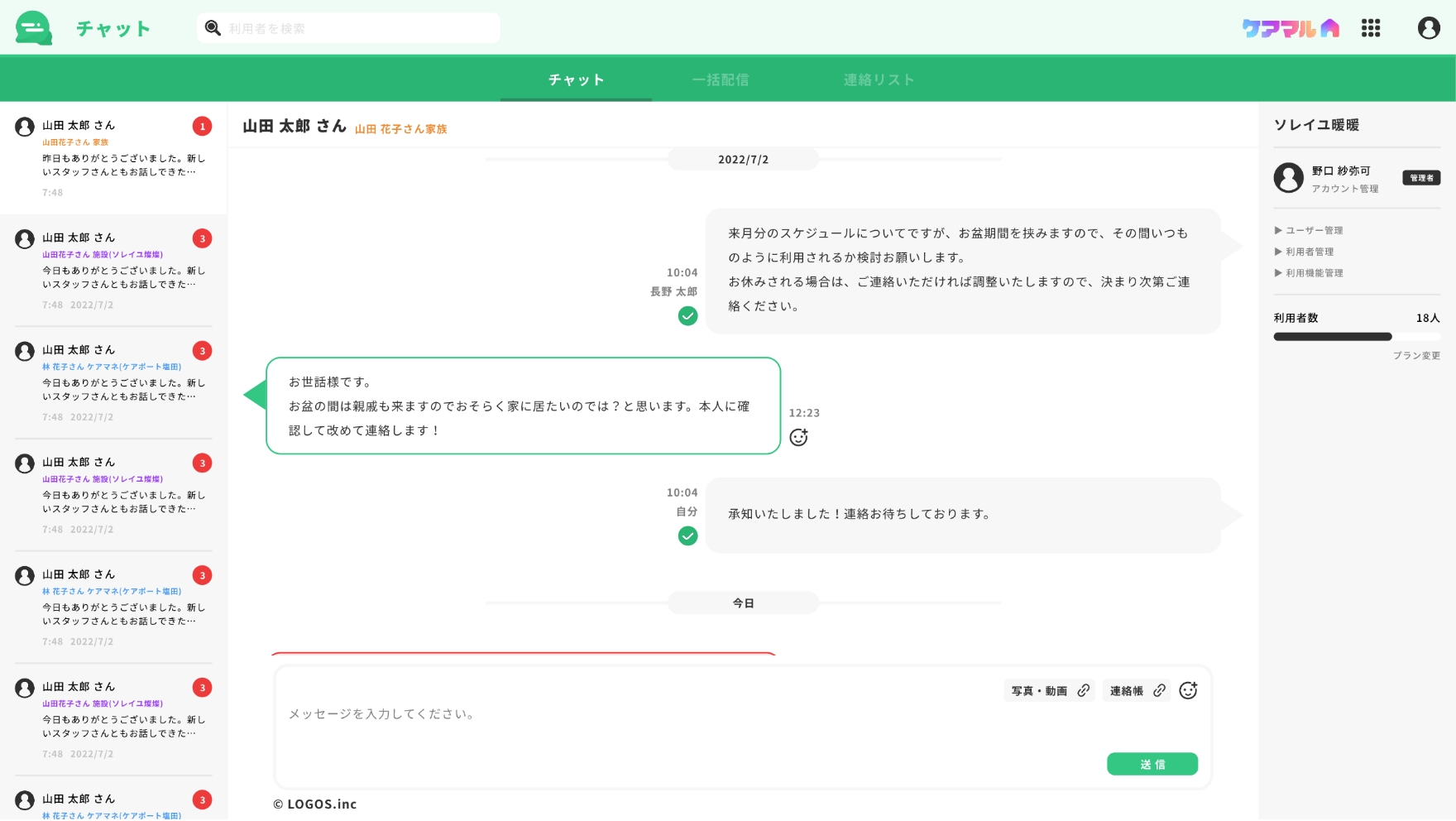
Task: Click ソレイユ暖暖 facility title
Action: pyautogui.click(x=1316, y=125)
